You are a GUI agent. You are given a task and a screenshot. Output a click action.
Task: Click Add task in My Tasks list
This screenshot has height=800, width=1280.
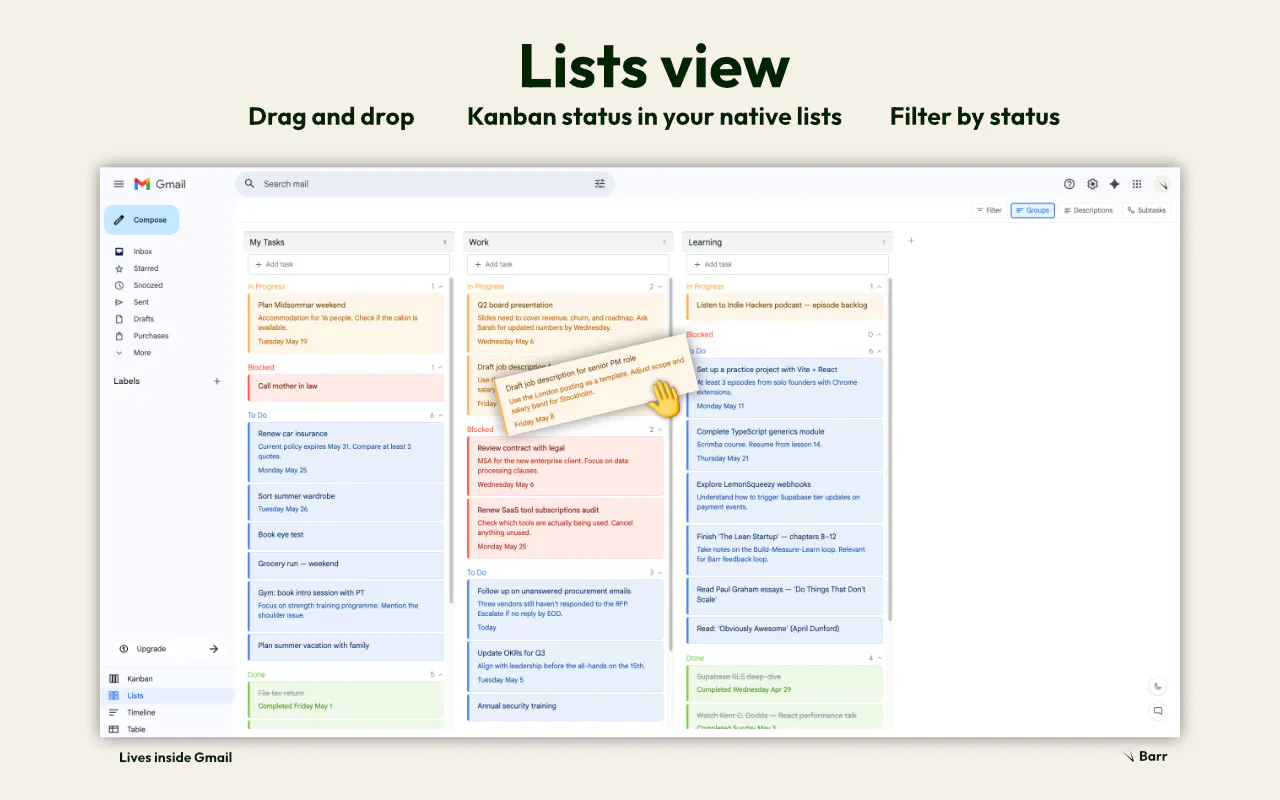tap(348, 264)
